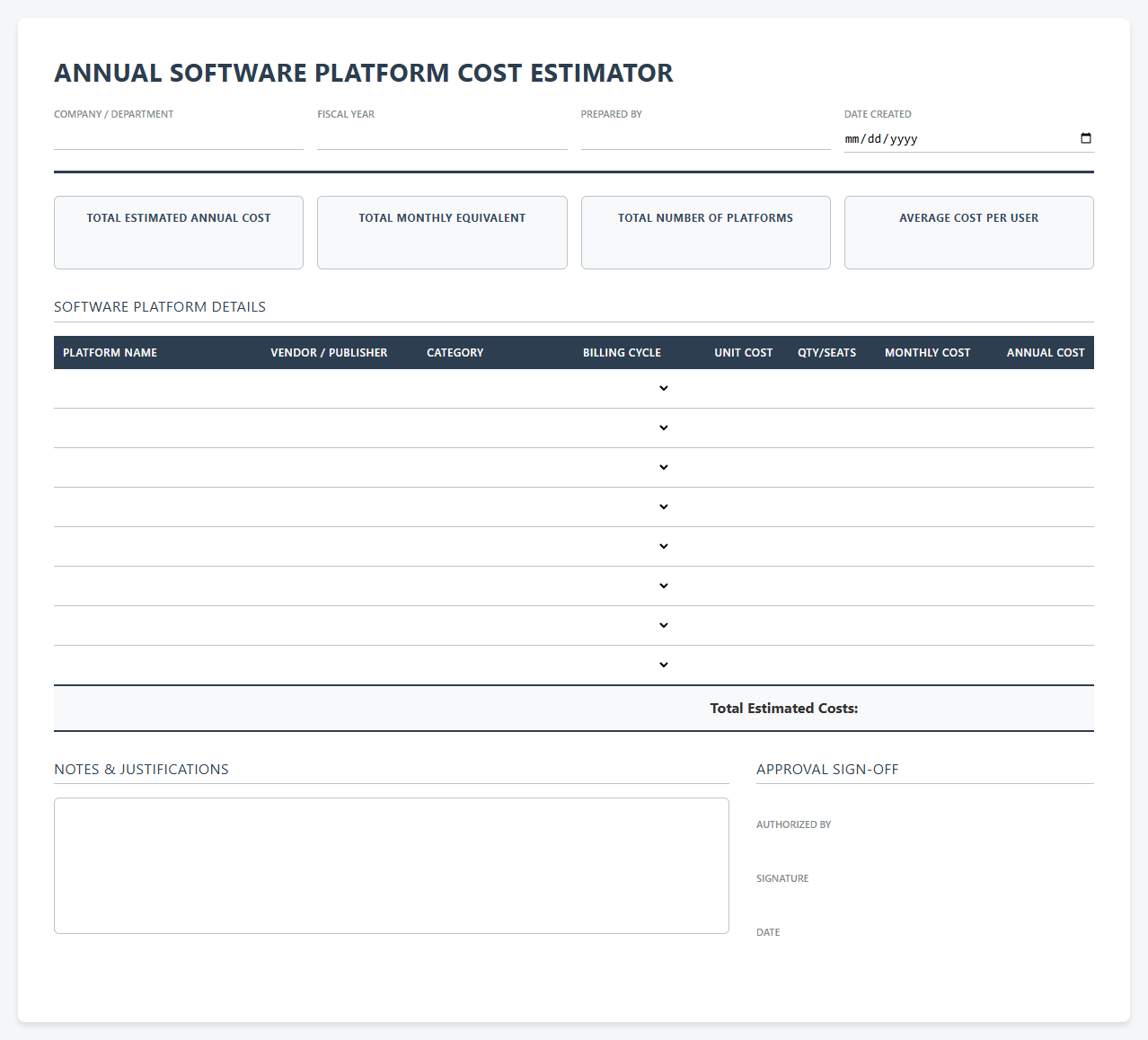Open Billing Cycle dropdown in fifth table row
The height and width of the screenshot is (1040, 1148).
pos(625,546)
